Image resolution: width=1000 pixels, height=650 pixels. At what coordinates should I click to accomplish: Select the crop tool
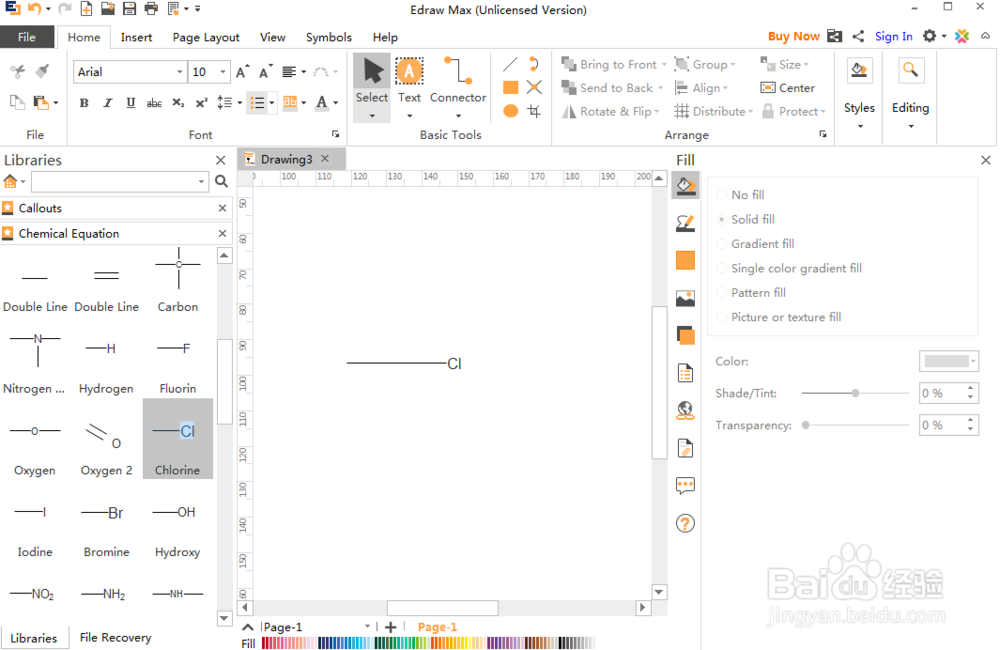coord(534,111)
